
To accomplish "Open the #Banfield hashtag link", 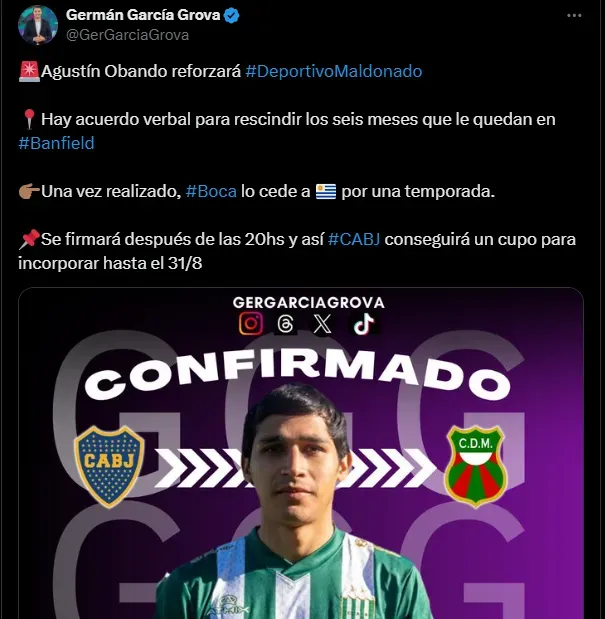I will [56, 143].
